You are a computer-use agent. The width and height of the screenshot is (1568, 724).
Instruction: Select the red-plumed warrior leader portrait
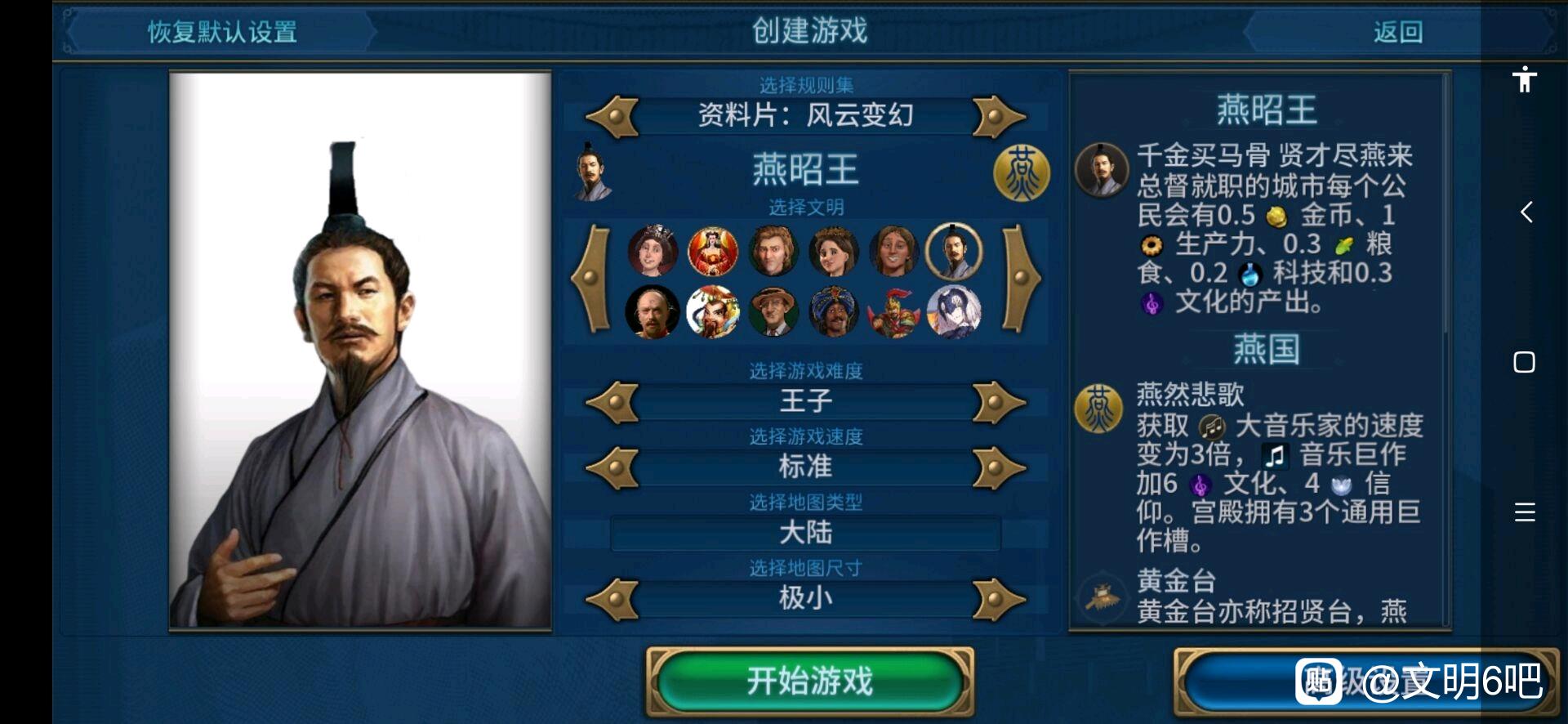click(x=893, y=311)
